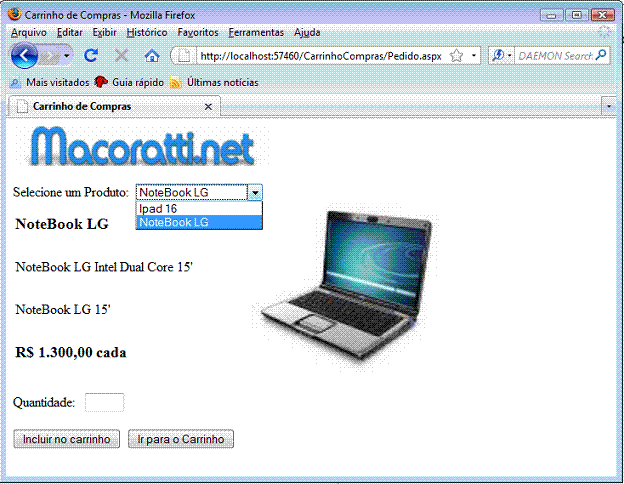Bookmark this page with the star icon

point(456,56)
